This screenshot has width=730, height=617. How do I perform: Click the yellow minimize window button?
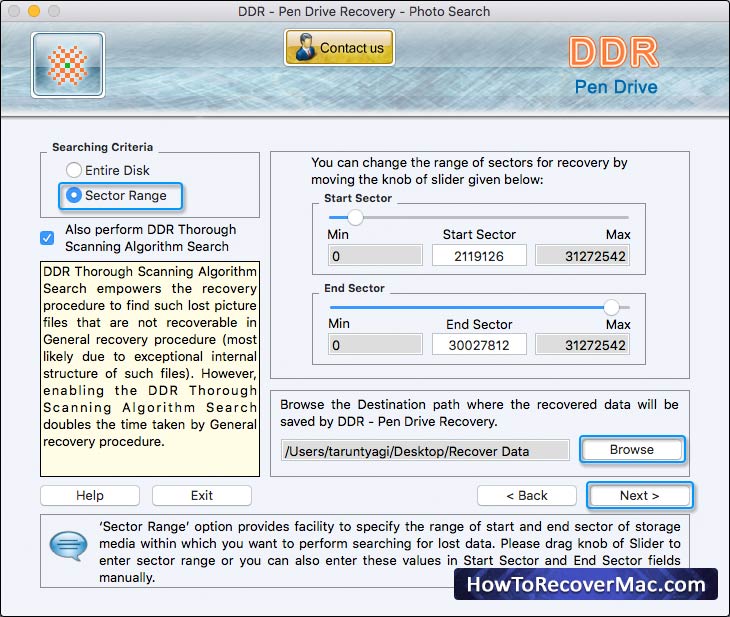[34, 11]
